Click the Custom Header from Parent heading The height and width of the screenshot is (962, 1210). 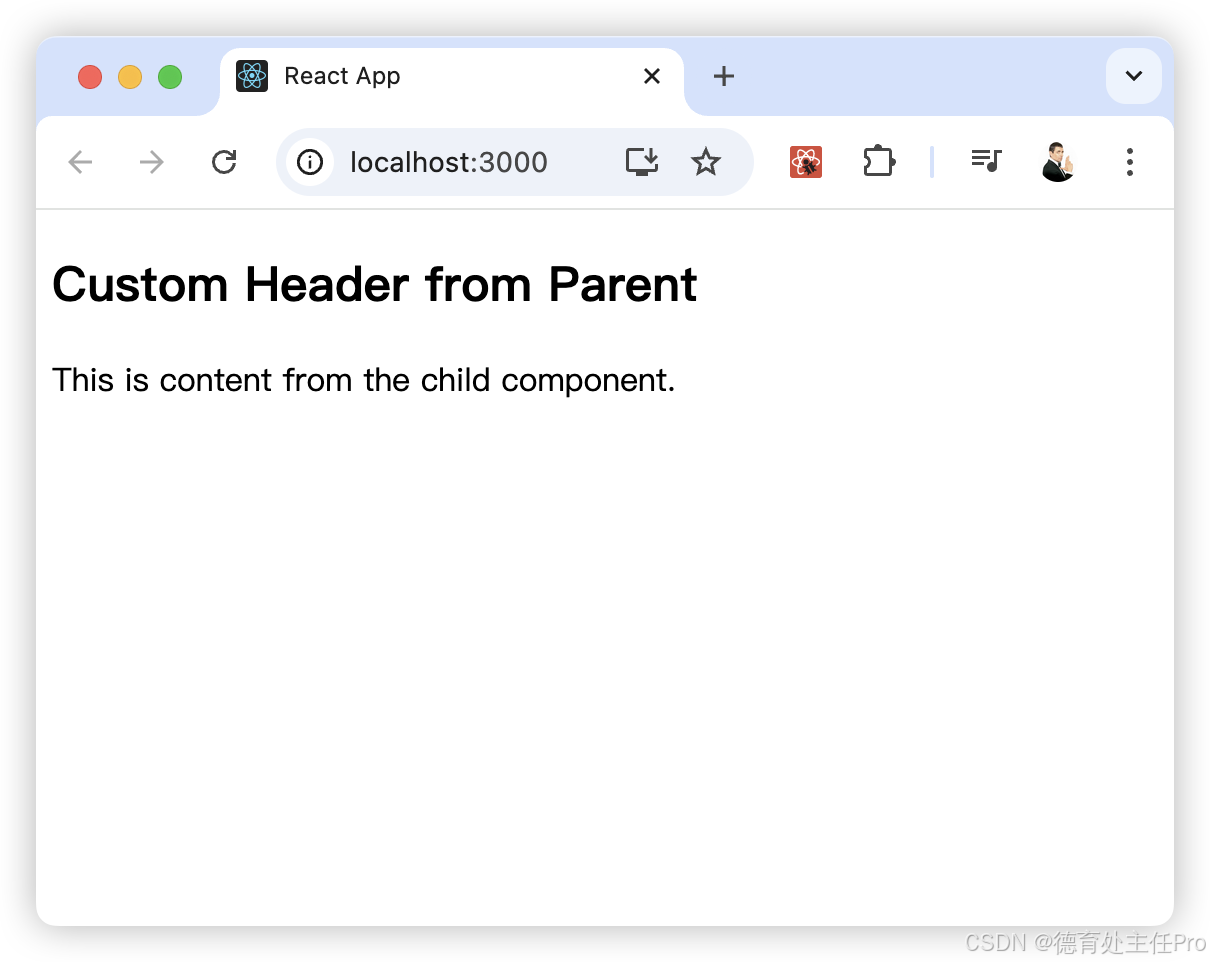375,285
